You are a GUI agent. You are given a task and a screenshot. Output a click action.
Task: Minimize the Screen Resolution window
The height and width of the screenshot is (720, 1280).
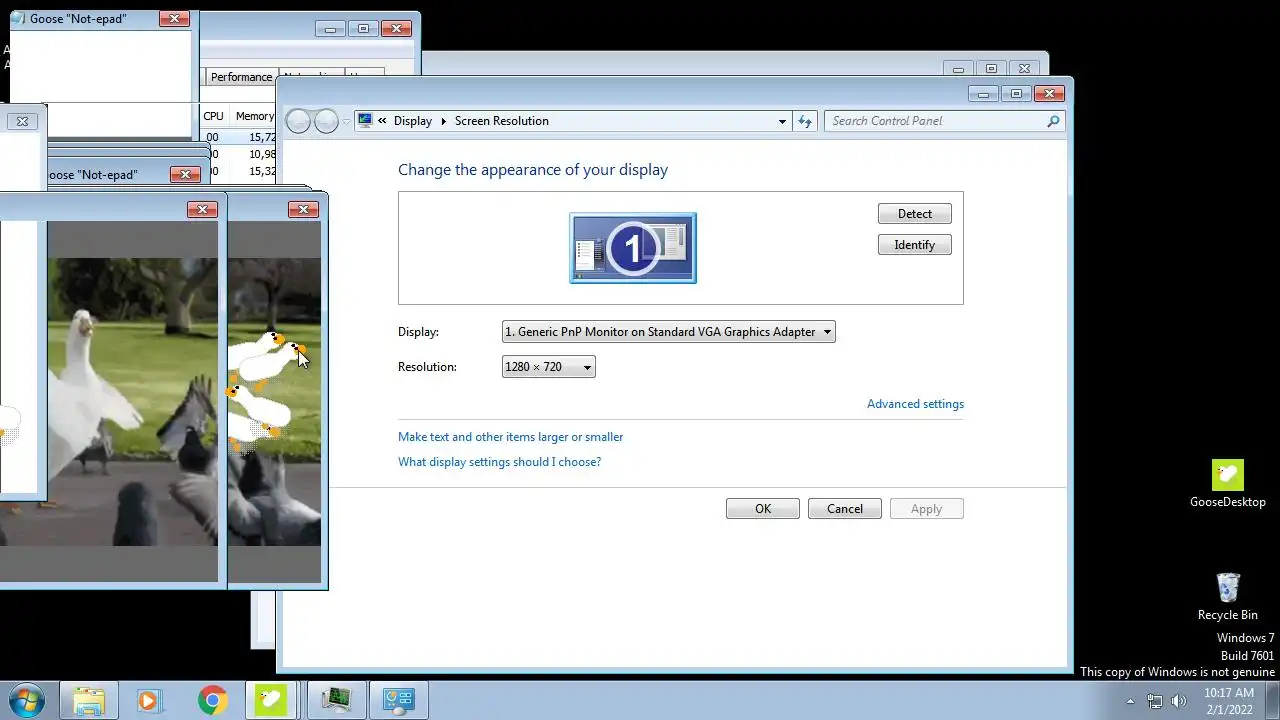point(983,94)
